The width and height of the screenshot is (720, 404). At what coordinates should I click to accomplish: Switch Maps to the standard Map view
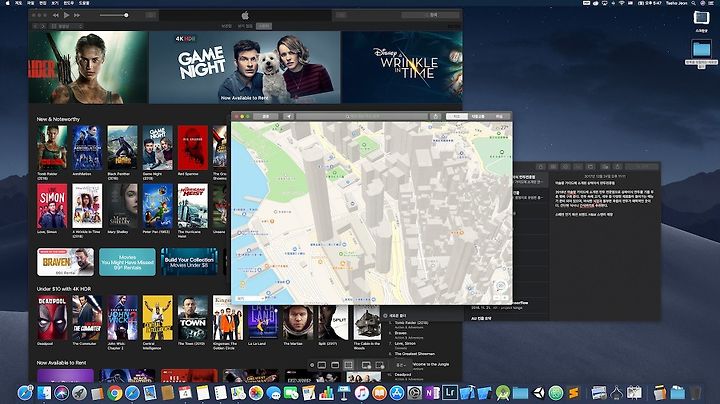(456, 117)
